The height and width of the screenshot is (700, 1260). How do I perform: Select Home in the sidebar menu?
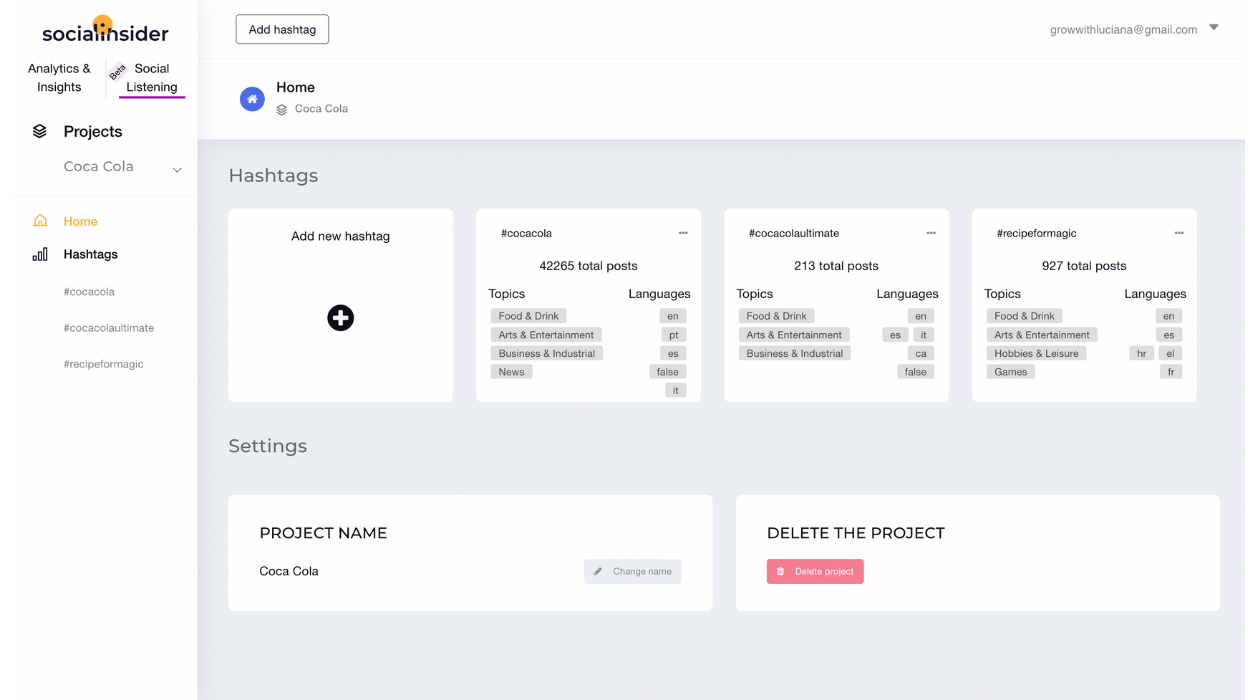(80, 221)
